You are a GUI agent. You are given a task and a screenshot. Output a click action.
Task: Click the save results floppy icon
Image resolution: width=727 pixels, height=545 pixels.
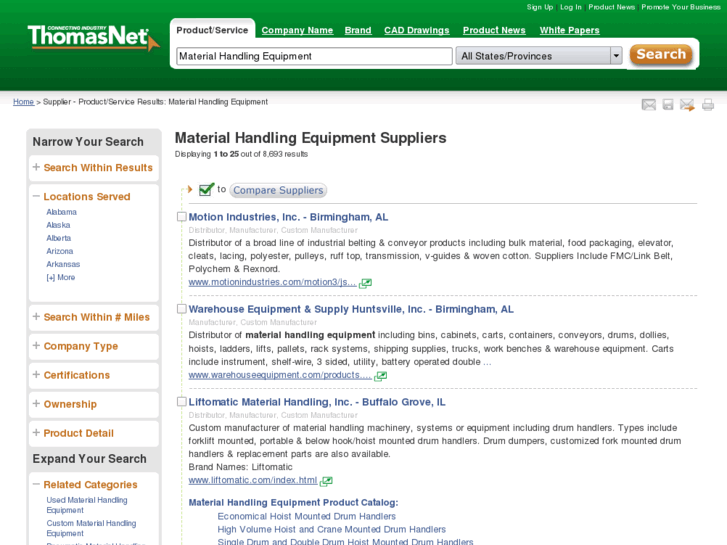tap(668, 104)
